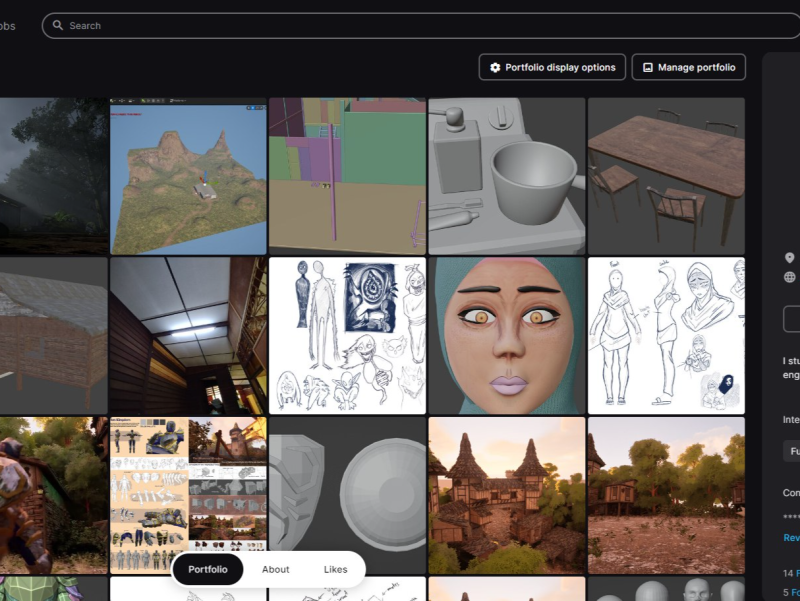
Task: Open the medieval house at sunset artwork
Action: [507, 495]
